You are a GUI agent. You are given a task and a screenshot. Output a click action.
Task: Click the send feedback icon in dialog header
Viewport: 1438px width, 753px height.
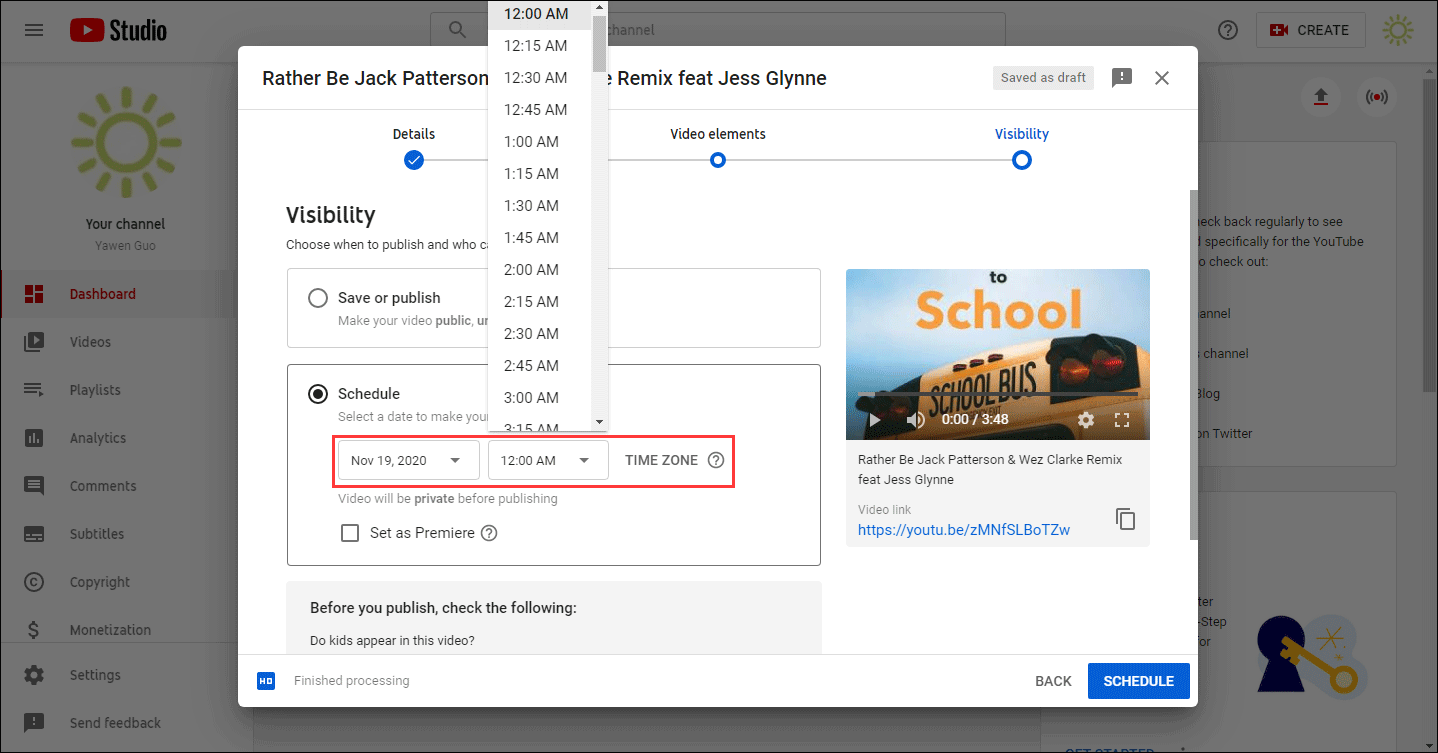coord(1122,78)
